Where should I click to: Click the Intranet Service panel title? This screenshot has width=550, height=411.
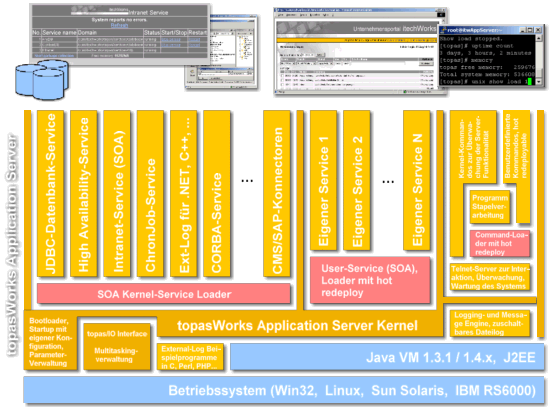point(148,13)
